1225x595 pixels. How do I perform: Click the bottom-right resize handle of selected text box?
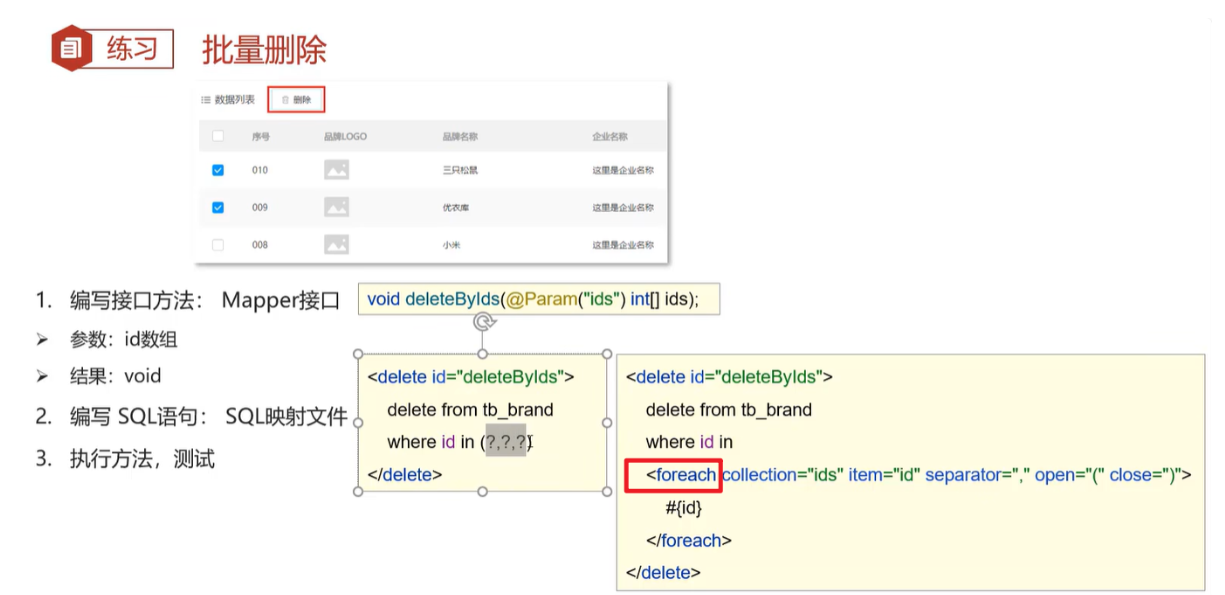(x=608, y=491)
